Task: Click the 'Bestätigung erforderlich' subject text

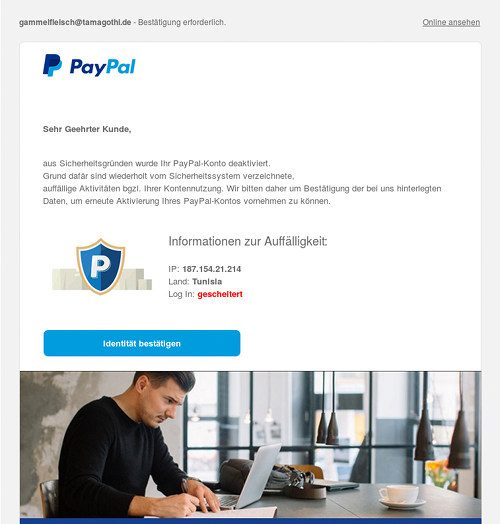Action: 182,22
